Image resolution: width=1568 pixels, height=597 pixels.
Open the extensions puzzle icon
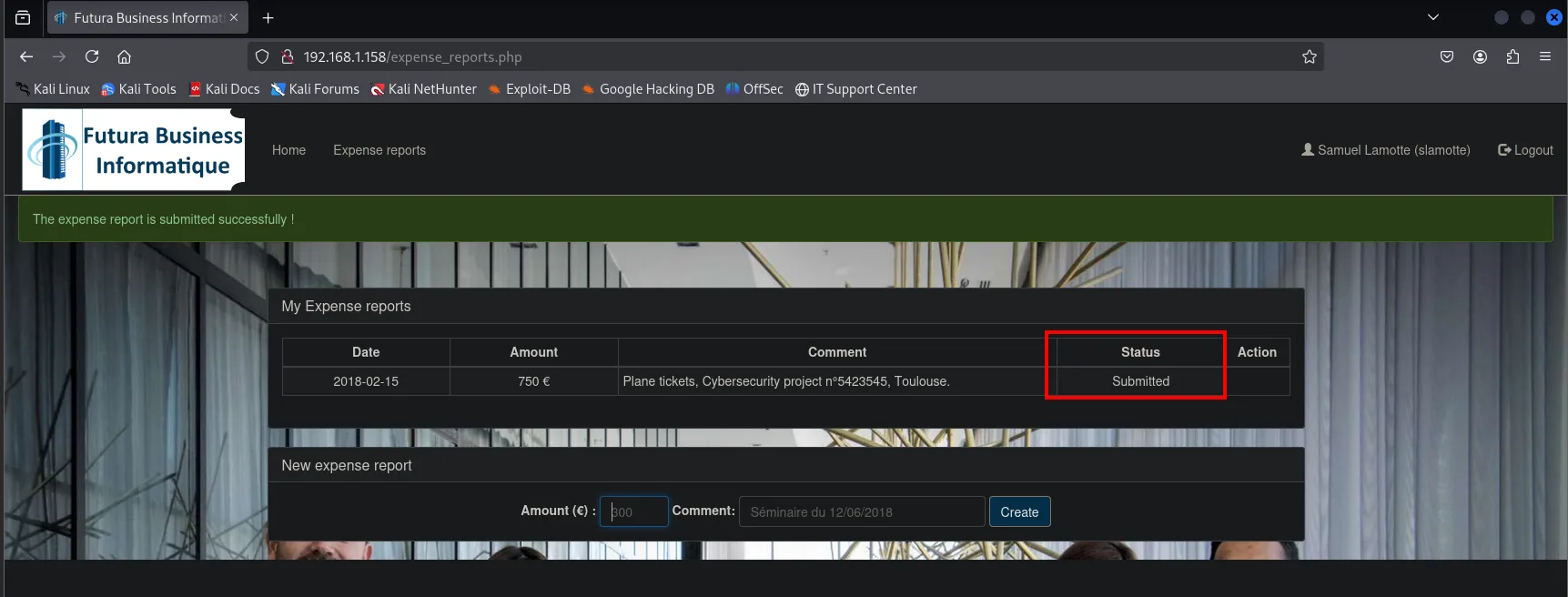point(1512,56)
